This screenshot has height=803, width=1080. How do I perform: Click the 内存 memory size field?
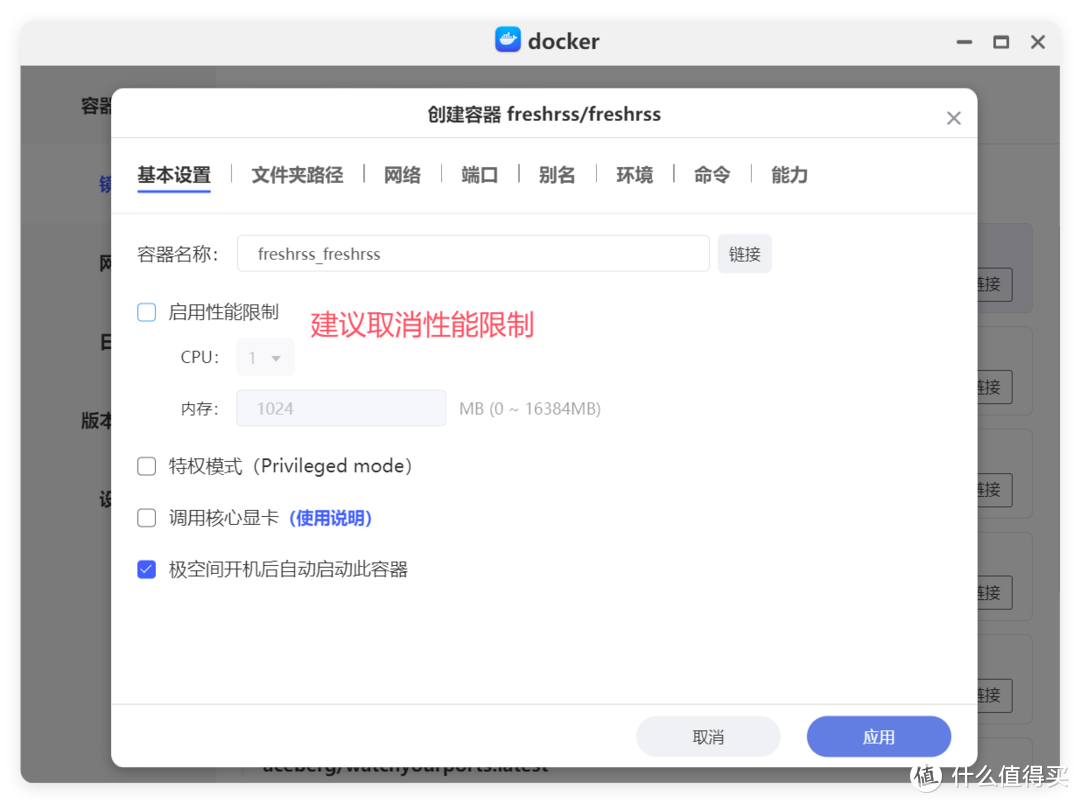[340, 408]
